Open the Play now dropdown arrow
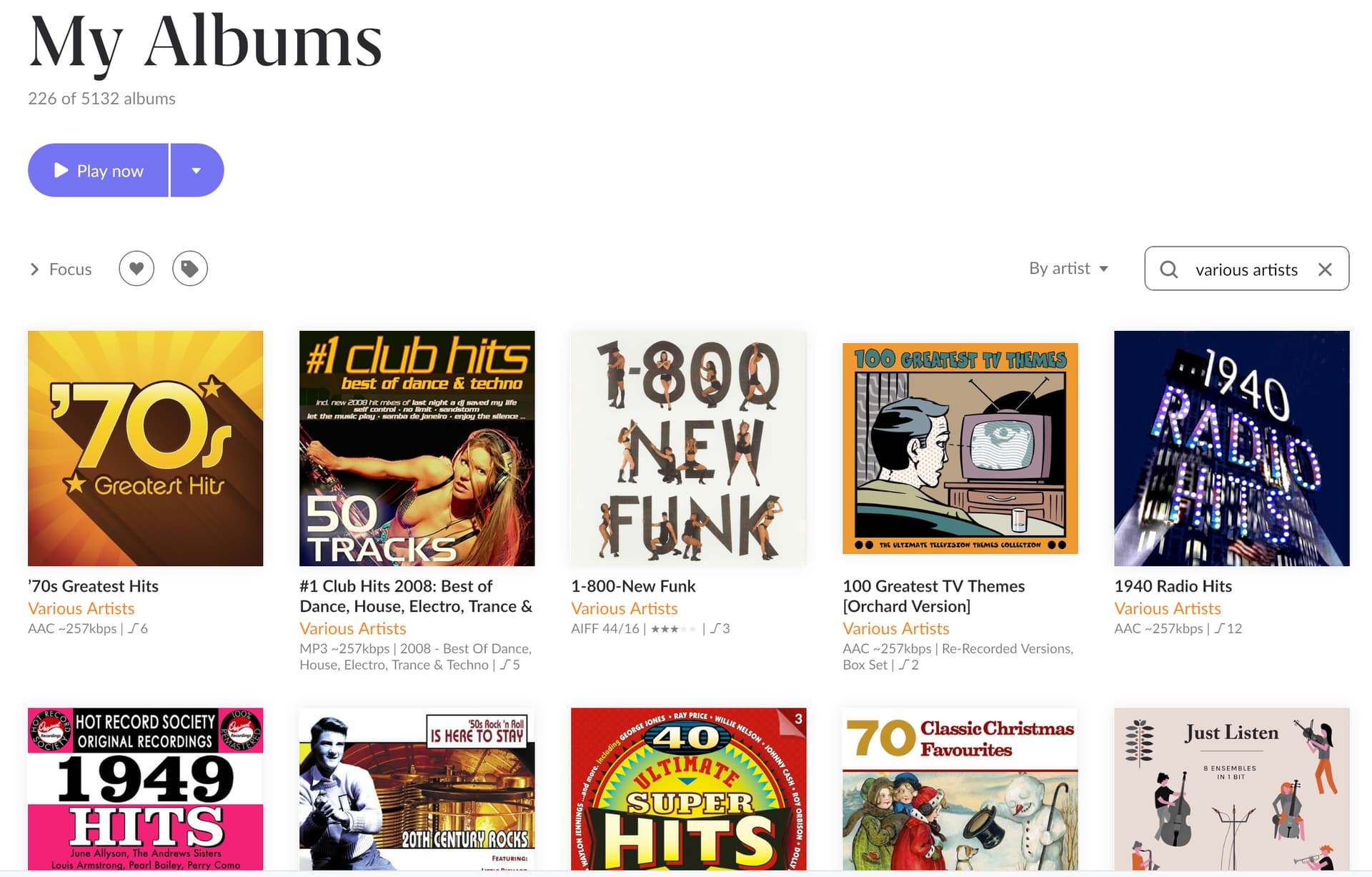 (x=197, y=170)
